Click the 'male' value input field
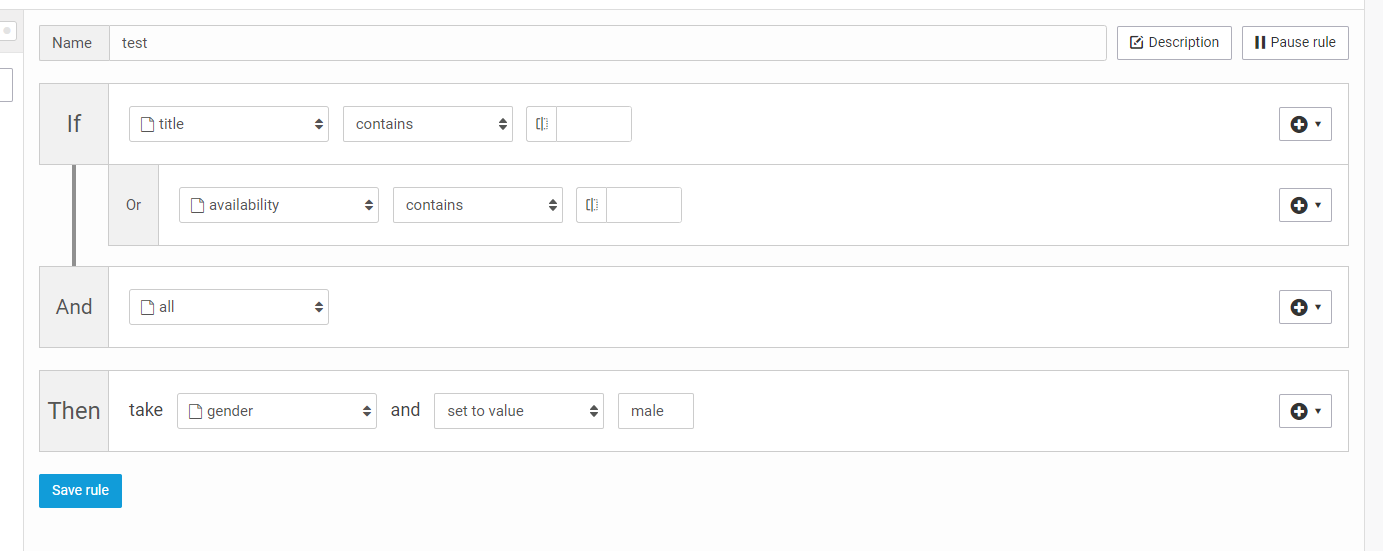 point(656,411)
